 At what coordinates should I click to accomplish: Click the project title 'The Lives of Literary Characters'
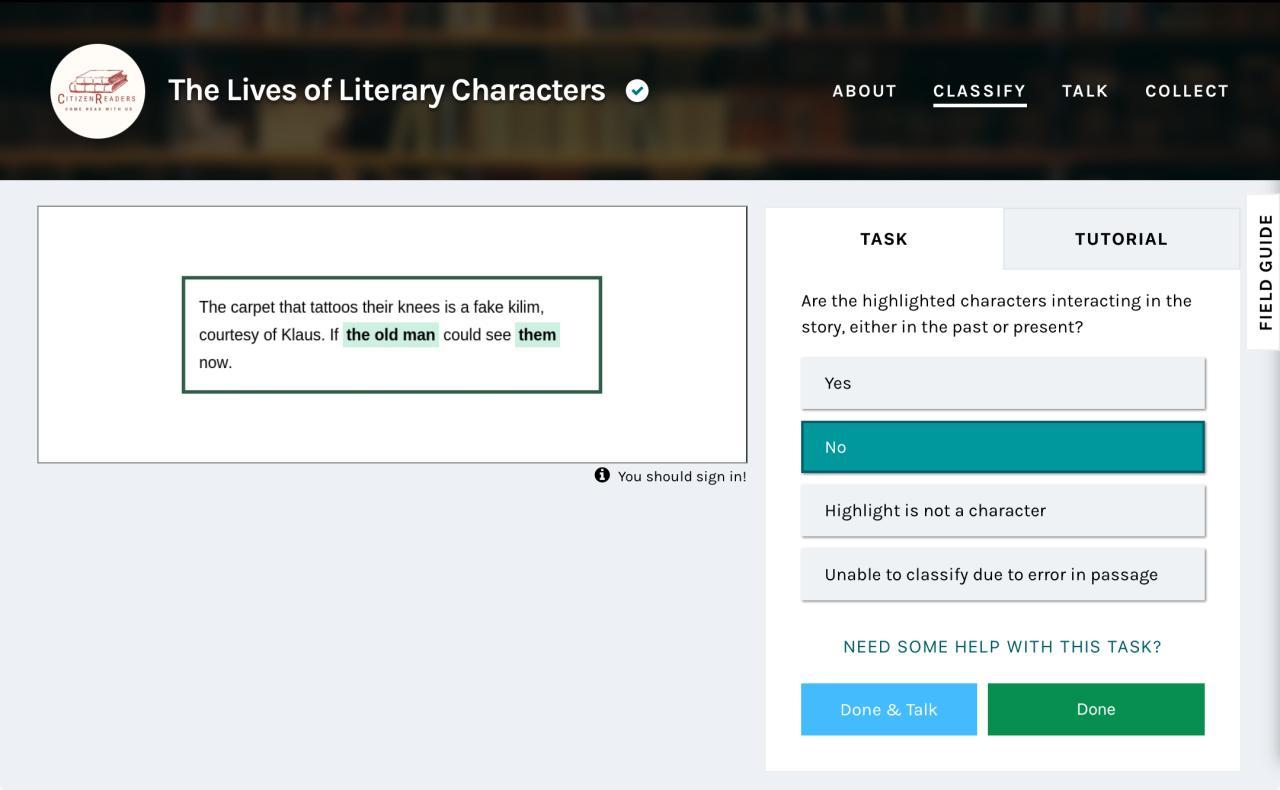click(386, 90)
